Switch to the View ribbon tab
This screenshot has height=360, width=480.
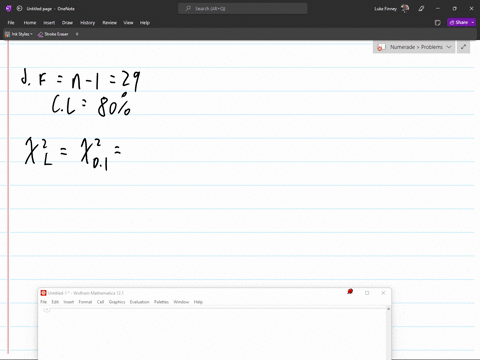(x=128, y=23)
